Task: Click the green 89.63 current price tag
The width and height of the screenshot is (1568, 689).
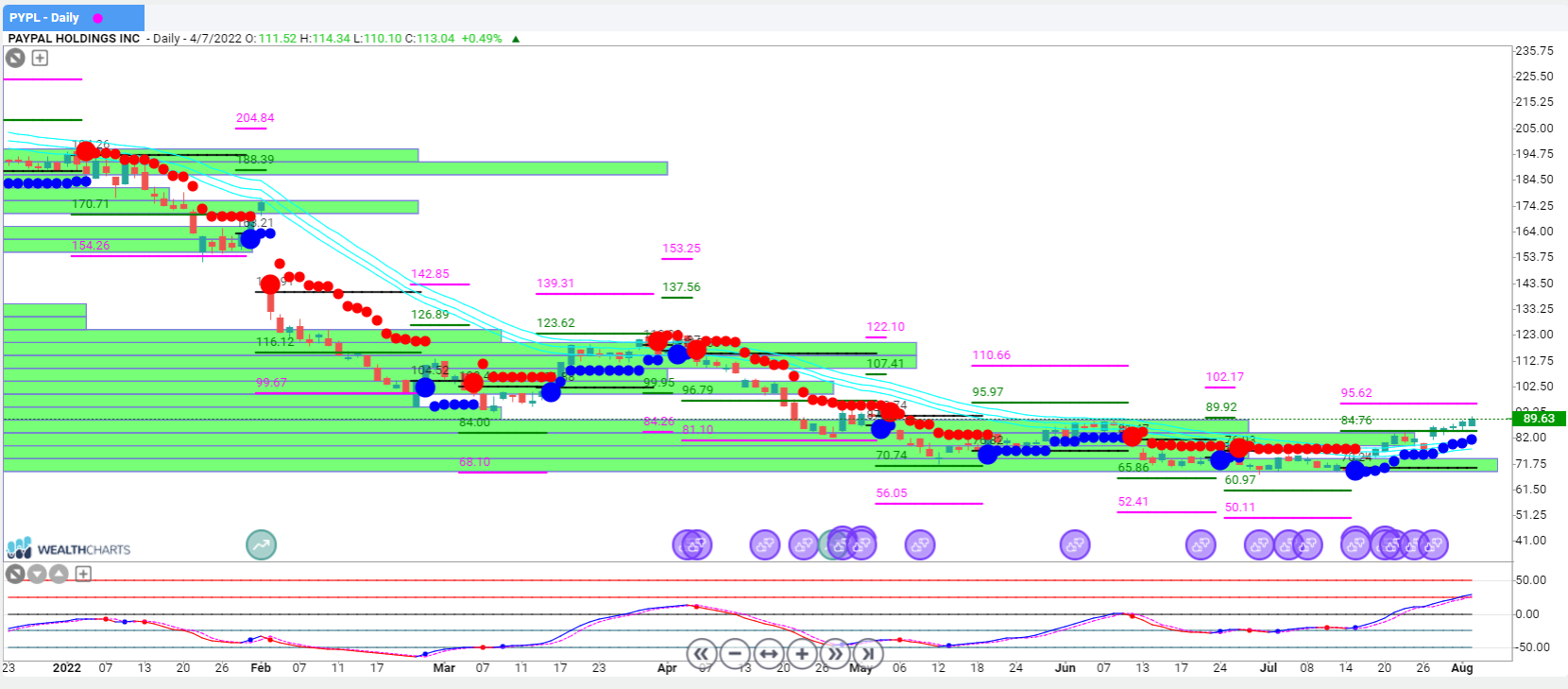Action: 1539,418
